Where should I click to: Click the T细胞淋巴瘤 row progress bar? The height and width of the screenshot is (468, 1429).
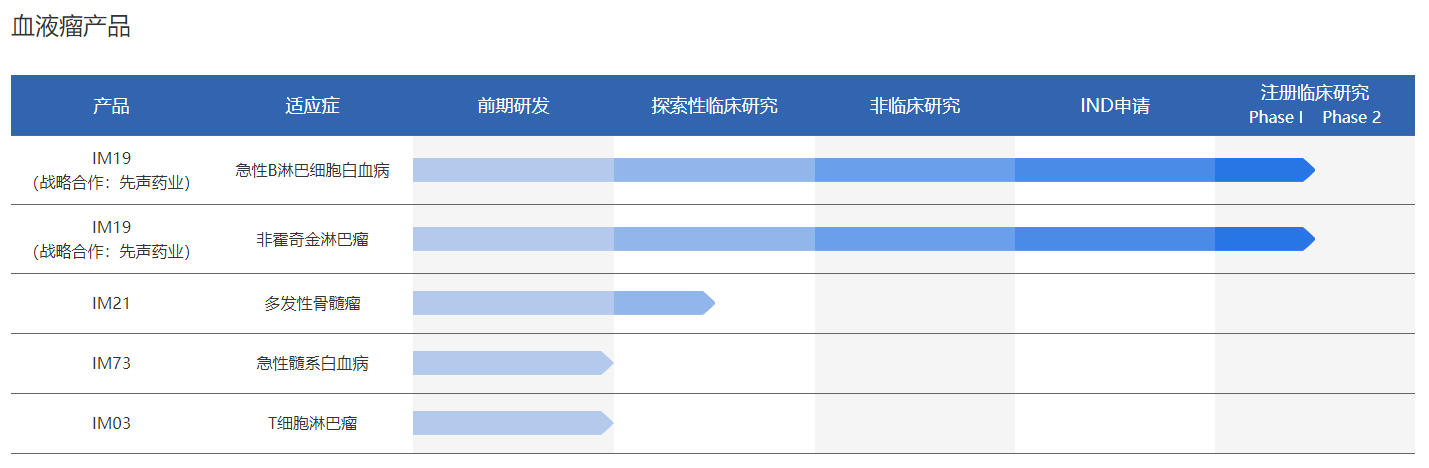pyautogui.click(x=510, y=423)
